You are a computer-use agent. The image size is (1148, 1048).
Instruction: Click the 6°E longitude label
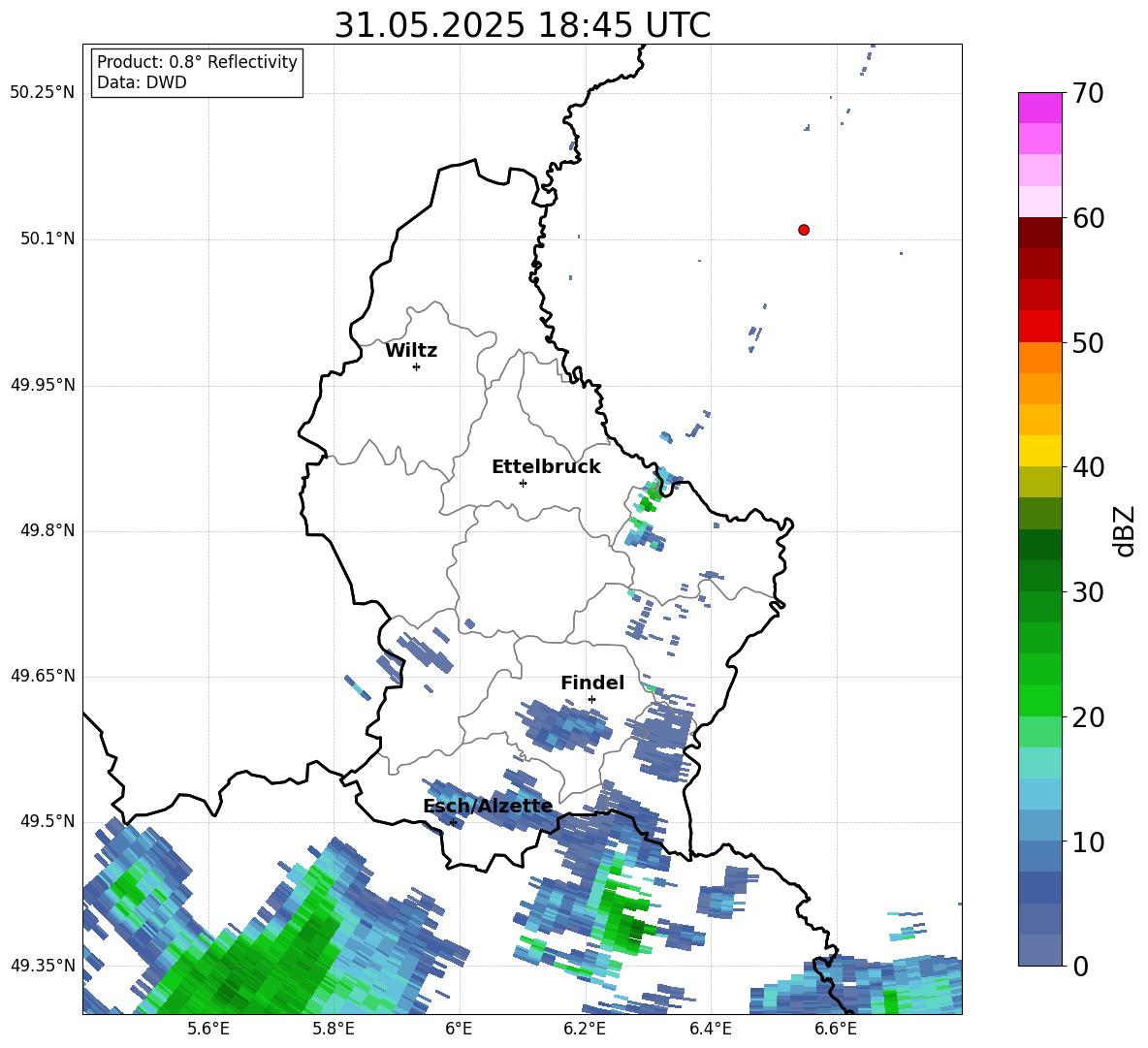[x=459, y=1029]
